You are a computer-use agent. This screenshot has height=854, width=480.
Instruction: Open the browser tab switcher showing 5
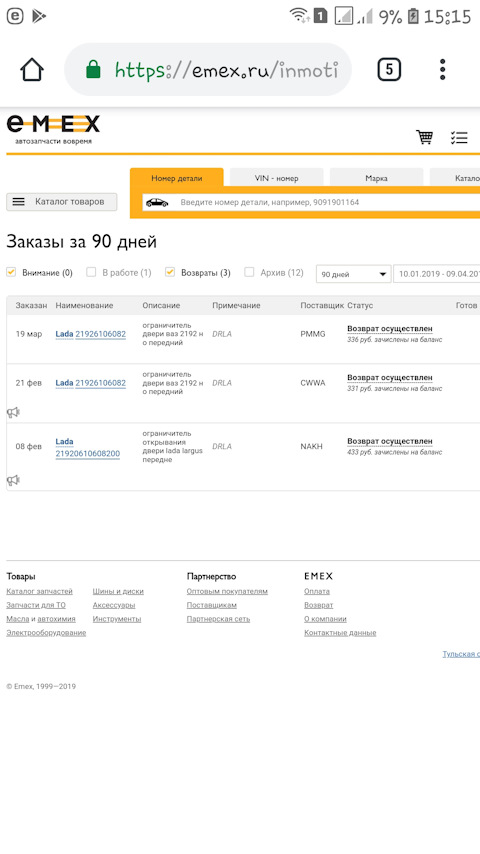[389, 69]
